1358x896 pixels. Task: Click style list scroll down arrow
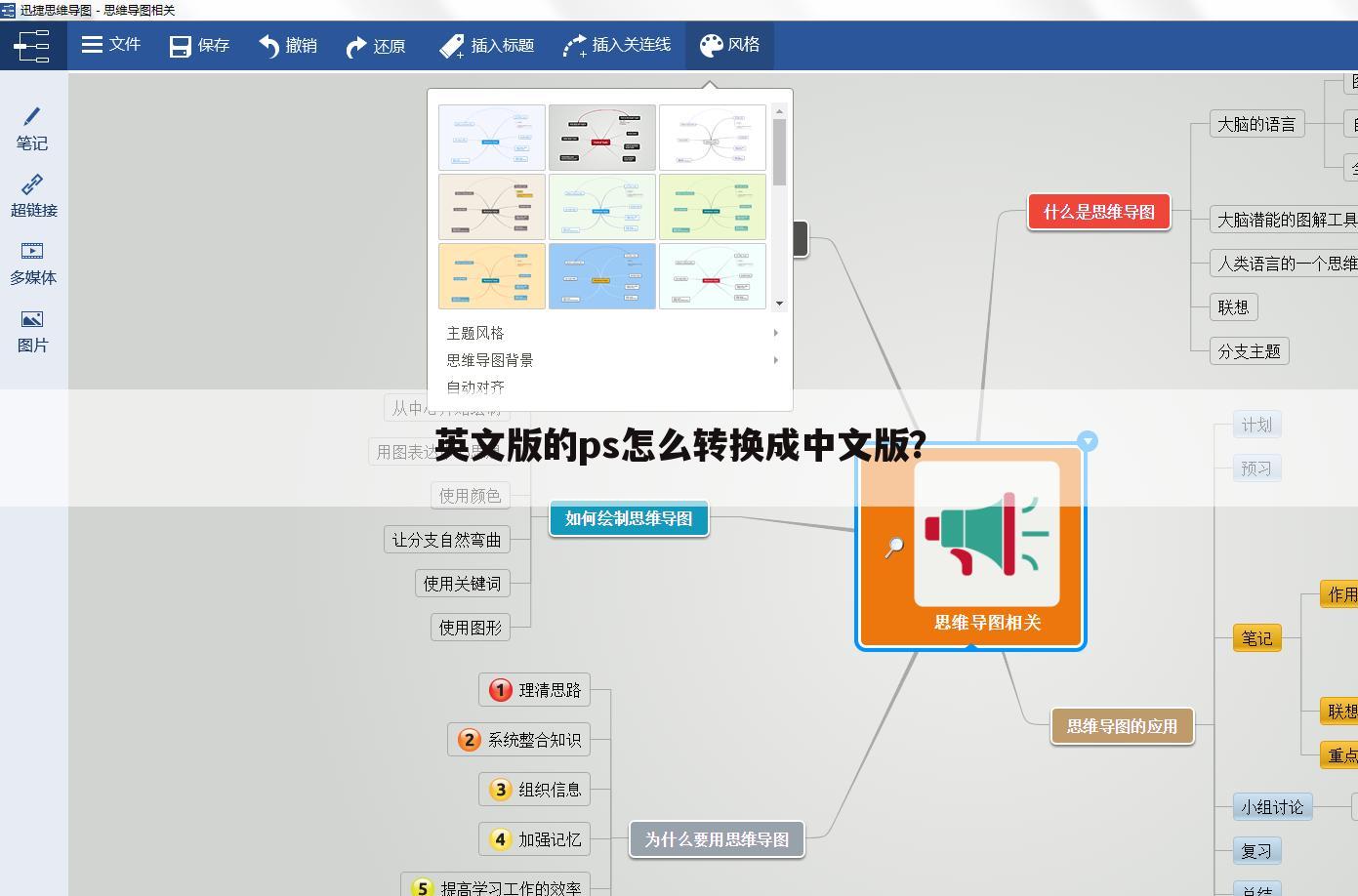click(x=779, y=304)
